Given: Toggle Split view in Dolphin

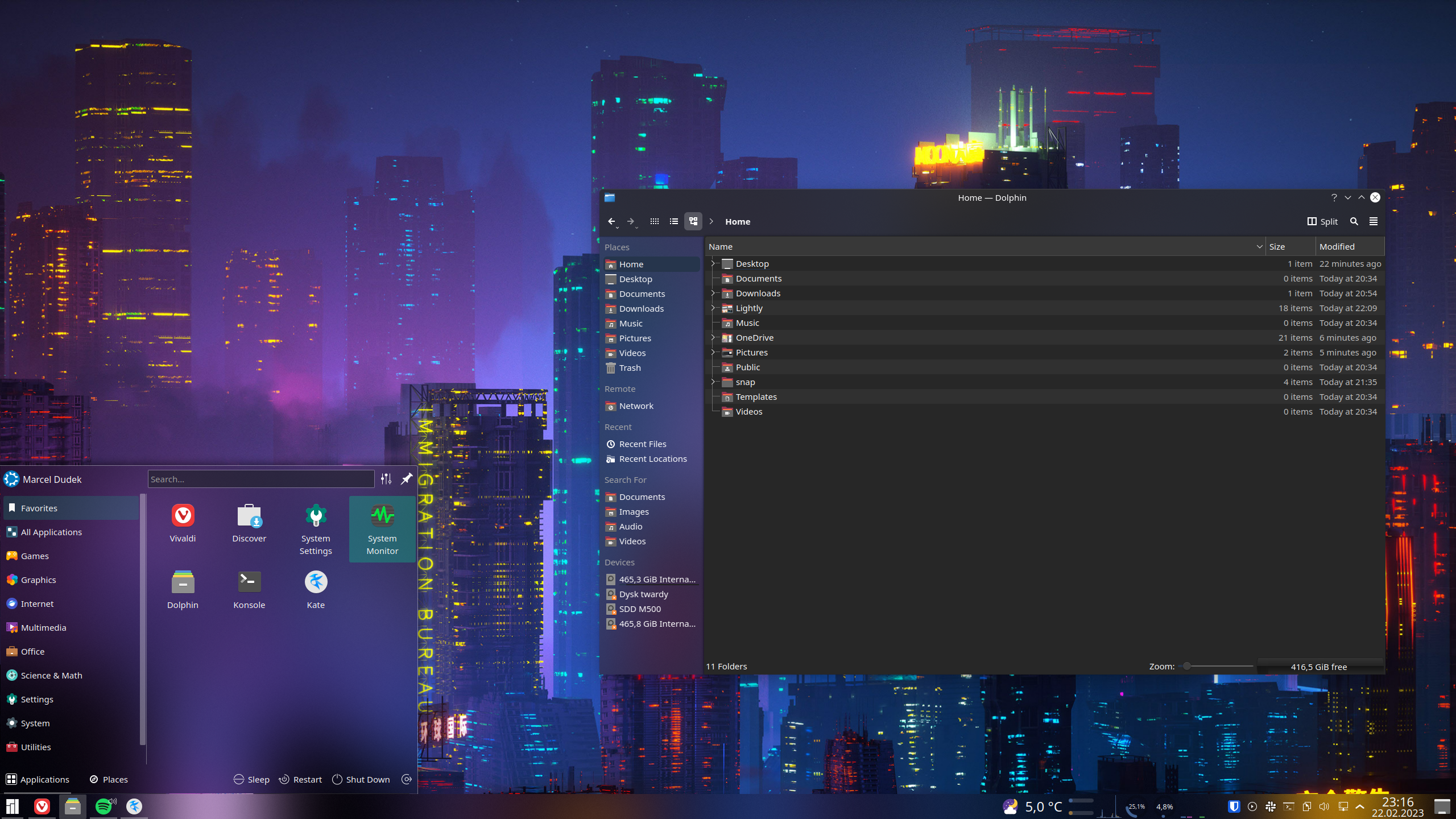Looking at the screenshot, I should (1322, 221).
